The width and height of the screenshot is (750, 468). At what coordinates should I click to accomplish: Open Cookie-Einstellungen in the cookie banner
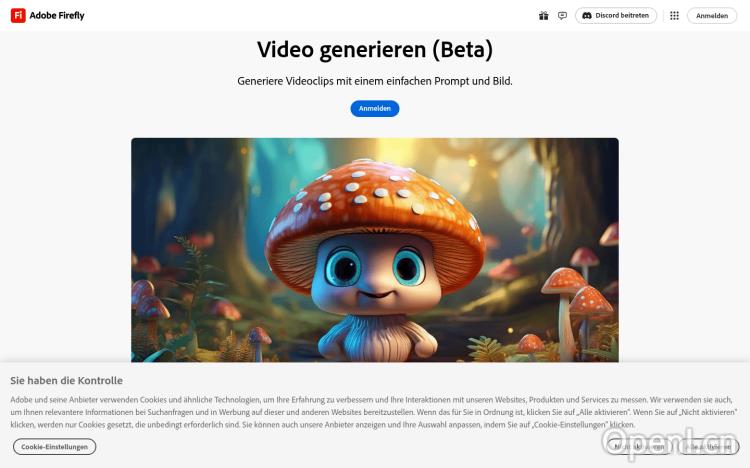click(x=55, y=446)
